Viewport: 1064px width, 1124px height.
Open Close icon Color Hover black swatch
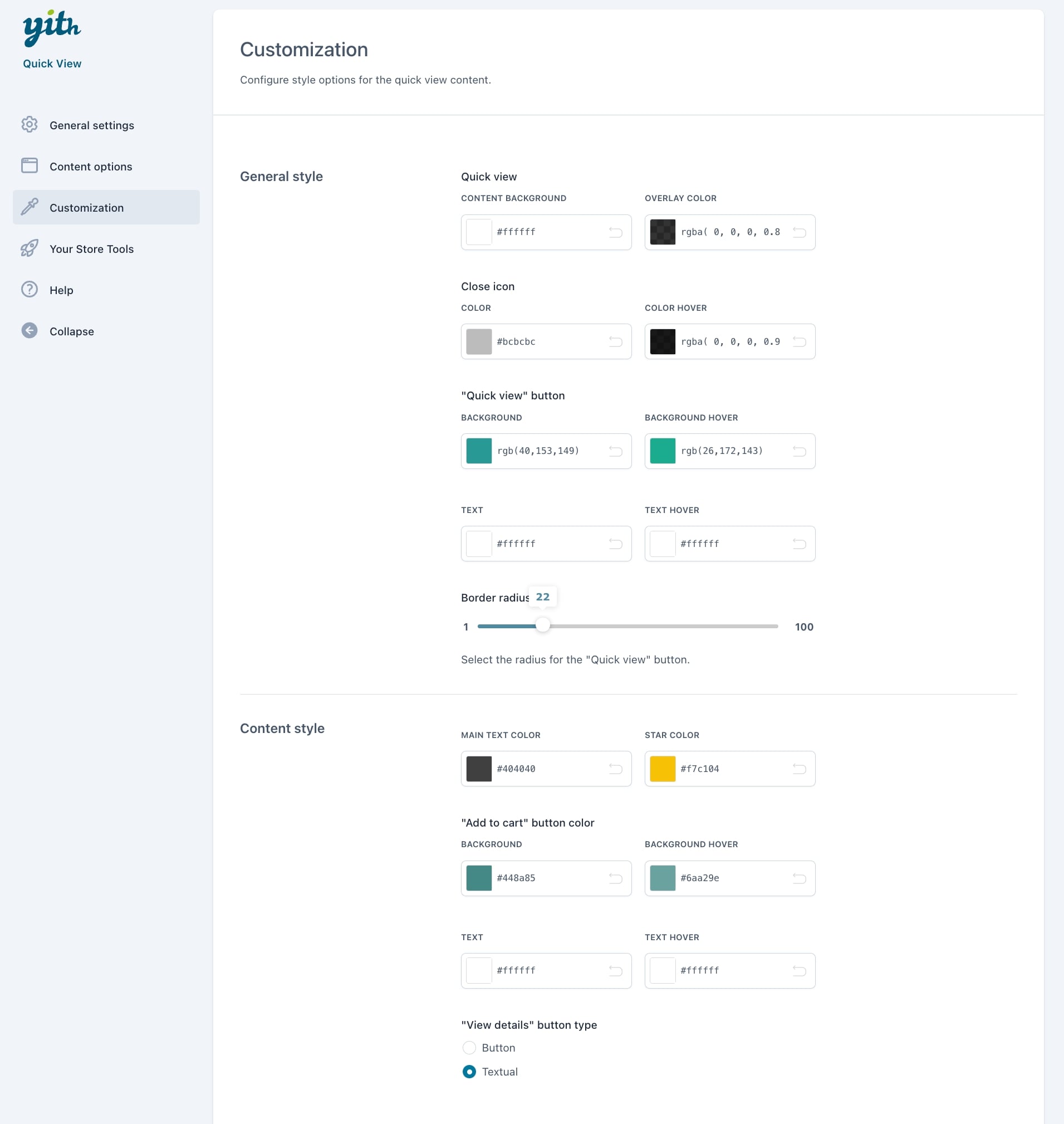tap(663, 341)
